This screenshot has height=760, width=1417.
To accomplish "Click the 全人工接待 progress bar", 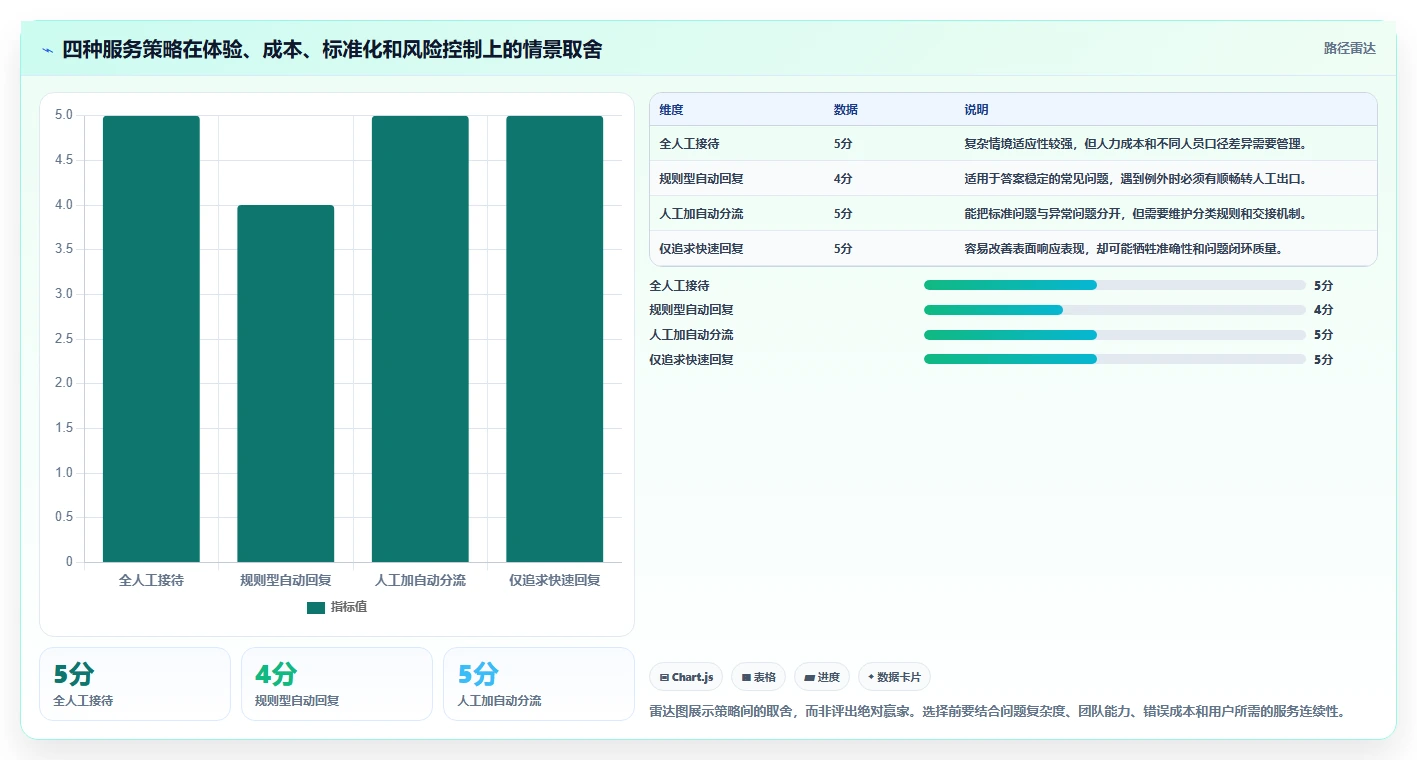I will coord(1115,285).
